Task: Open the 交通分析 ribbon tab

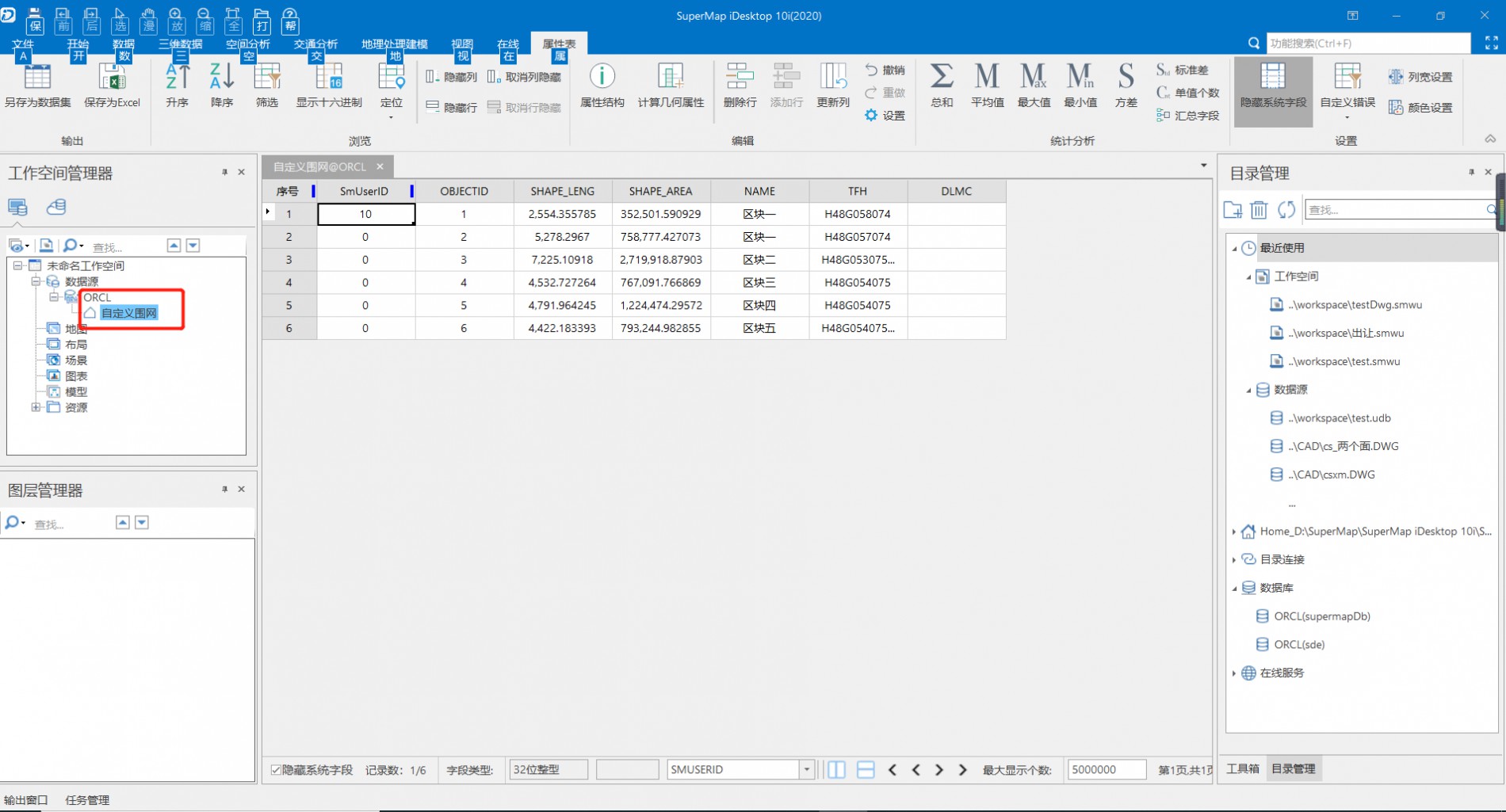Action: coord(315,44)
